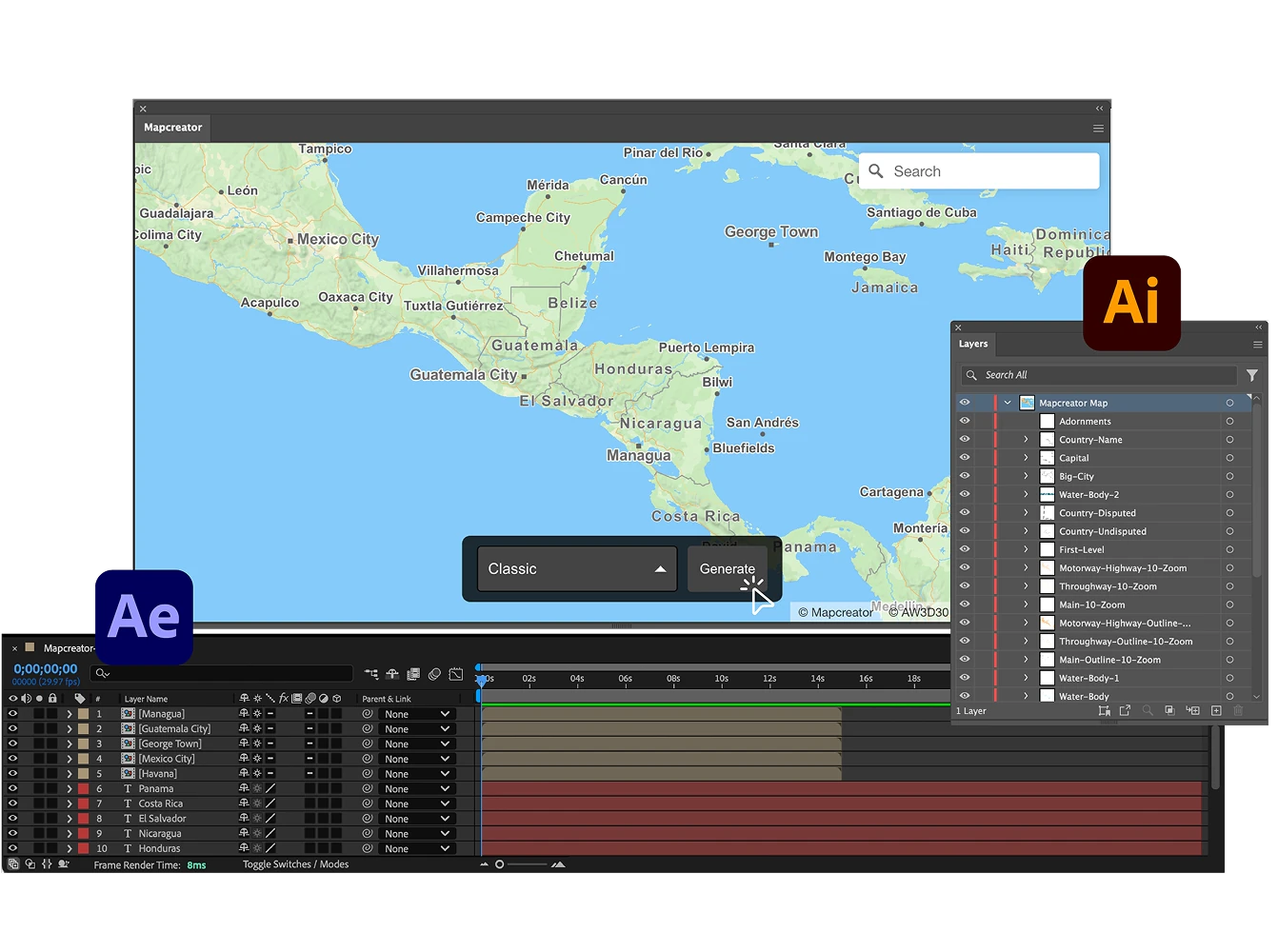
Task: Click Locate Object icon in Layers panel
Action: [1148, 711]
